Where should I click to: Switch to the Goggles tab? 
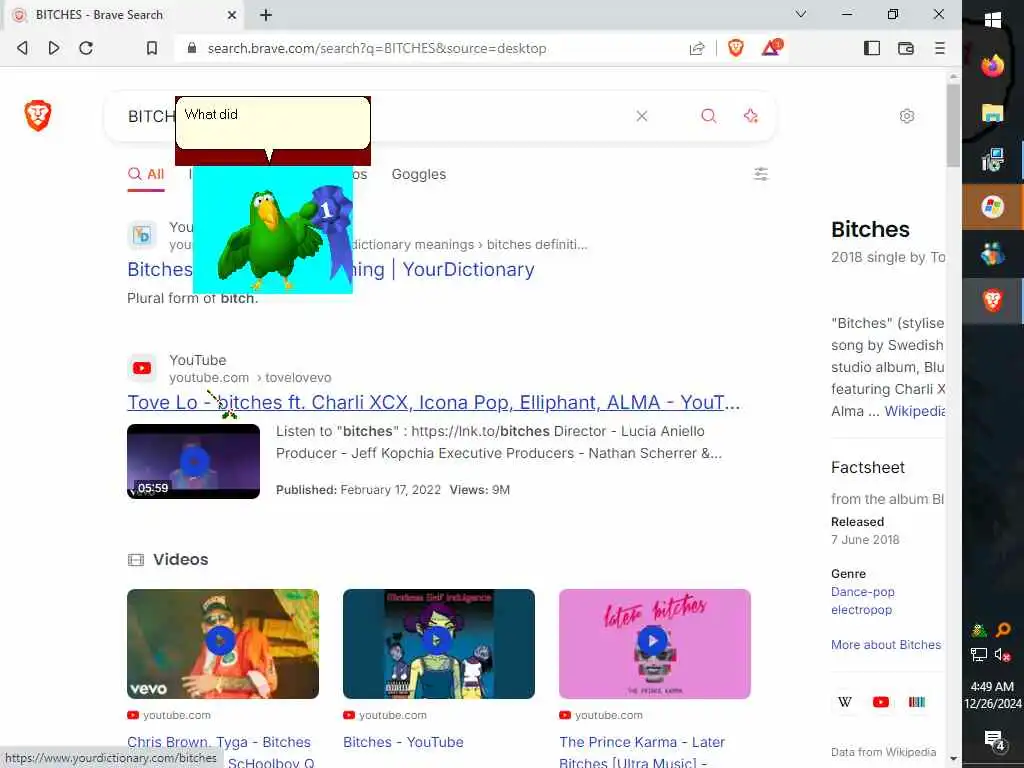pyautogui.click(x=419, y=174)
